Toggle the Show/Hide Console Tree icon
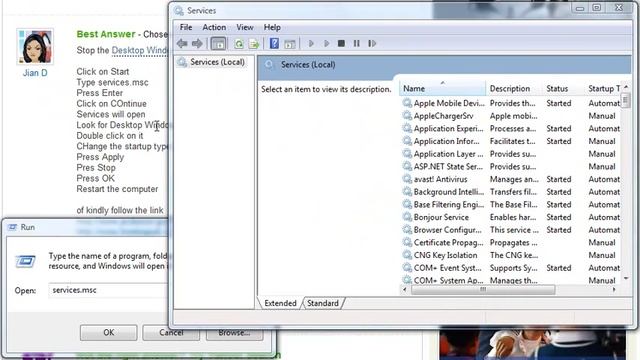Screen dimensions: 640x360 (218, 44)
